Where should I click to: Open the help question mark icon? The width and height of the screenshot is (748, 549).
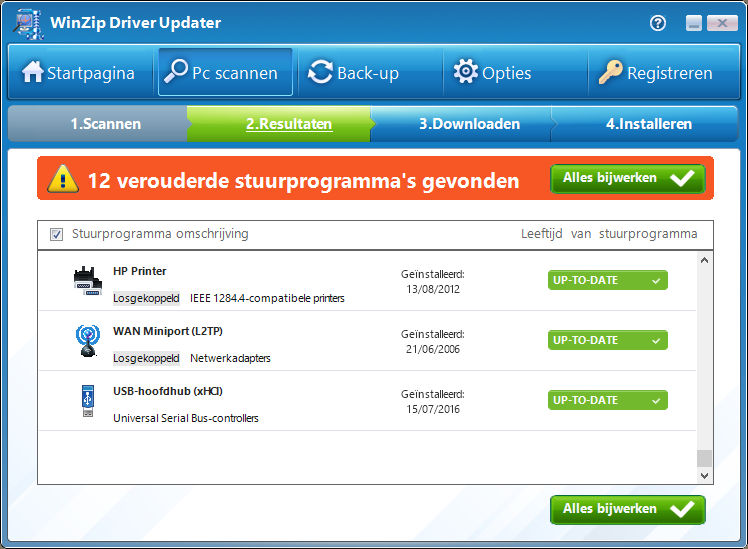click(x=658, y=22)
